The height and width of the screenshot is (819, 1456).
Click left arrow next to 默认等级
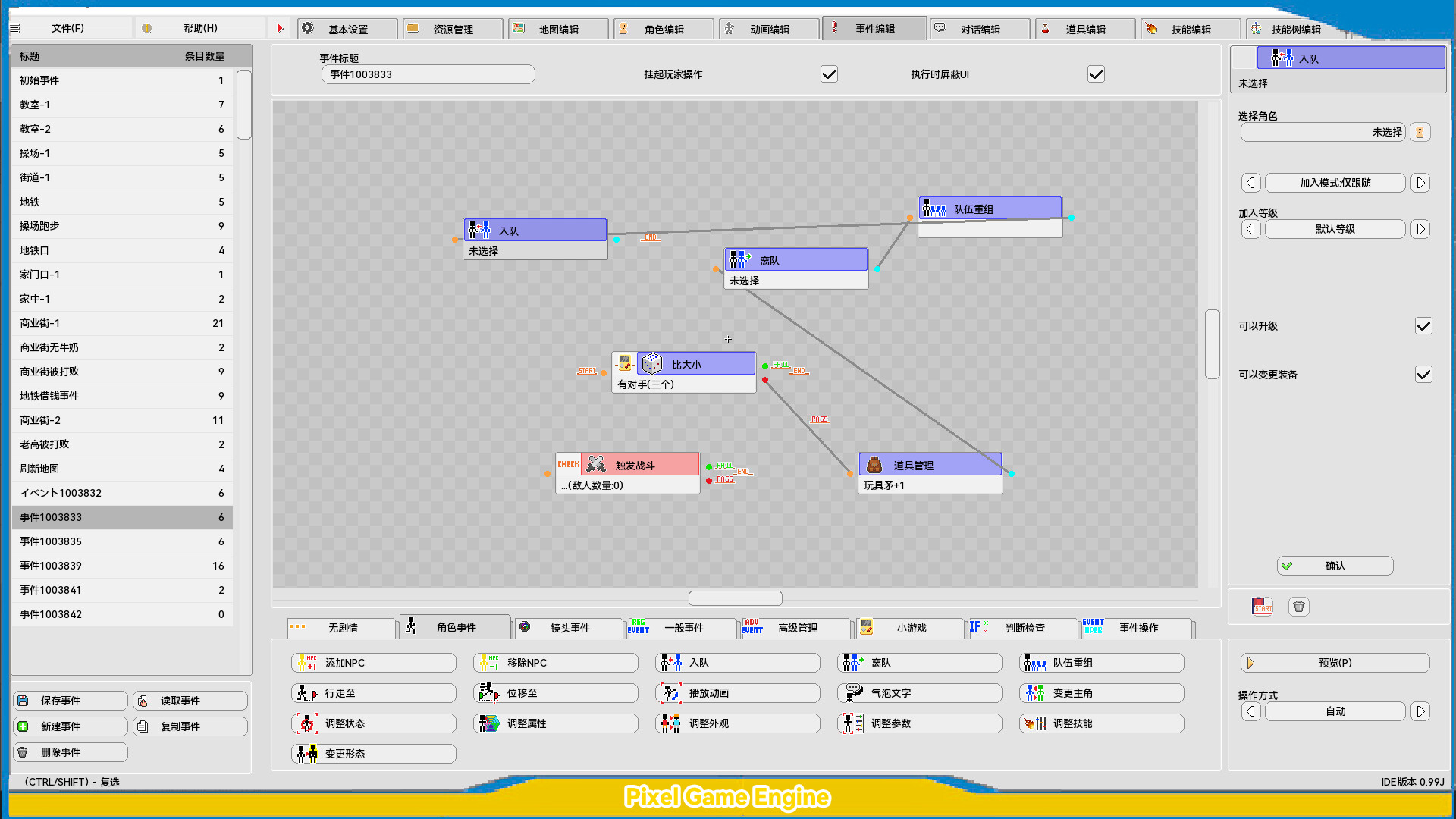click(1251, 229)
